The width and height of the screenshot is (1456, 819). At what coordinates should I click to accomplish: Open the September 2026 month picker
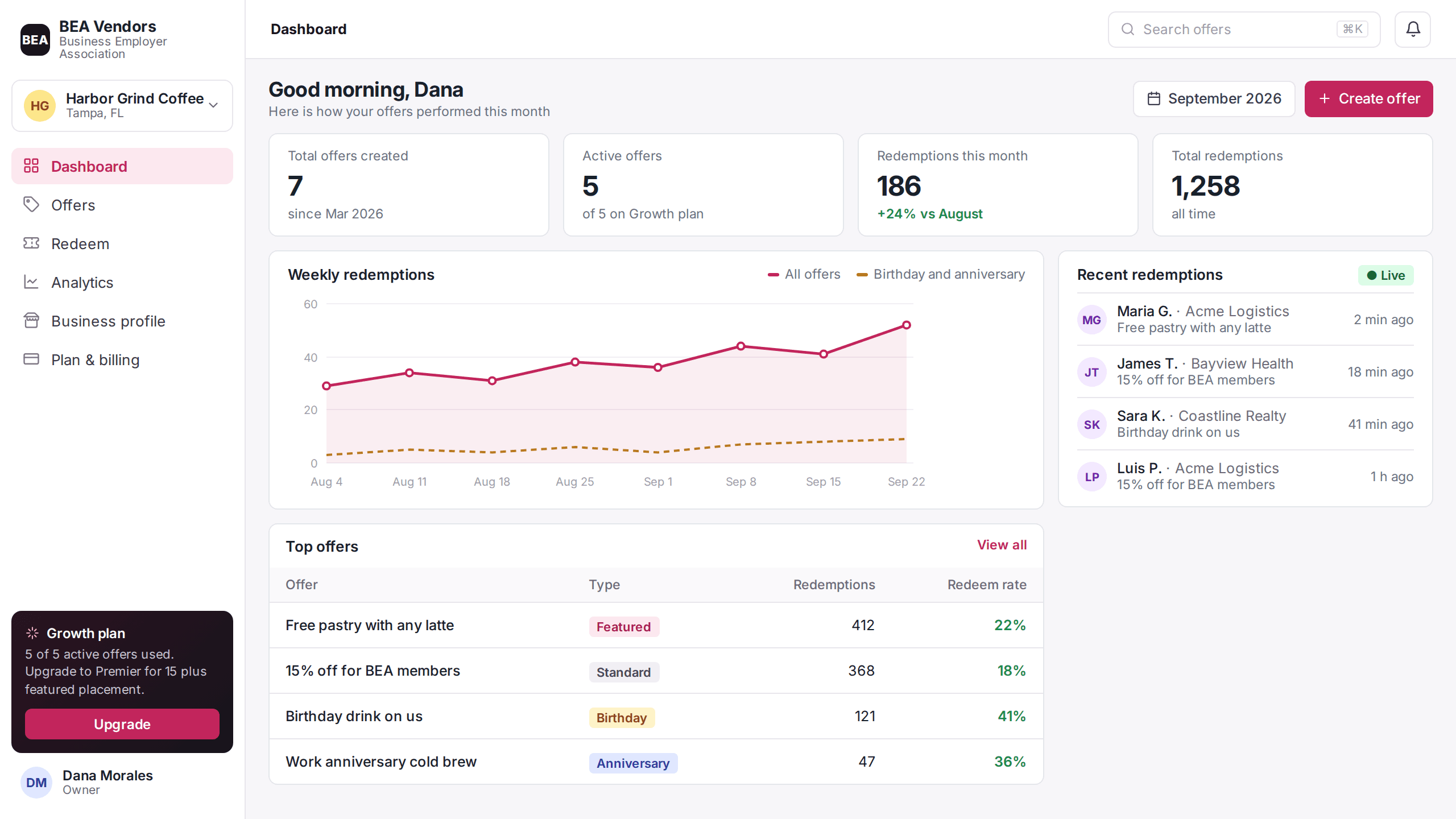coord(1214,99)
